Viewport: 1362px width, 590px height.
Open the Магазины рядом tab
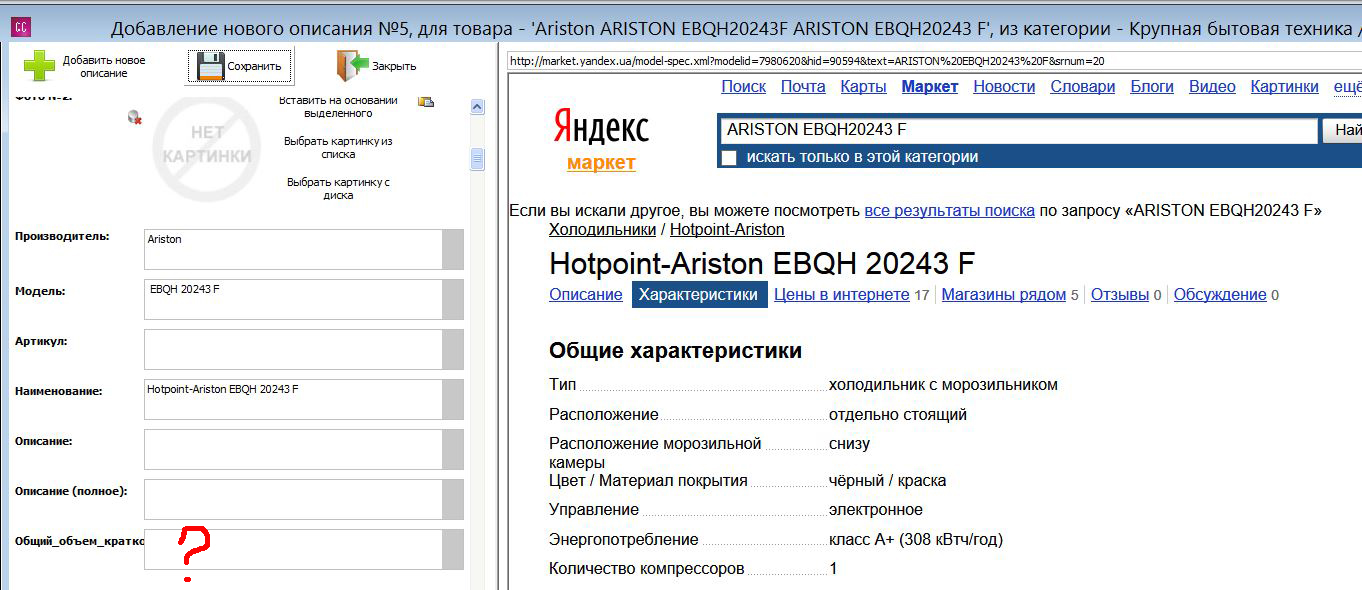click(x=1003, y=294)
